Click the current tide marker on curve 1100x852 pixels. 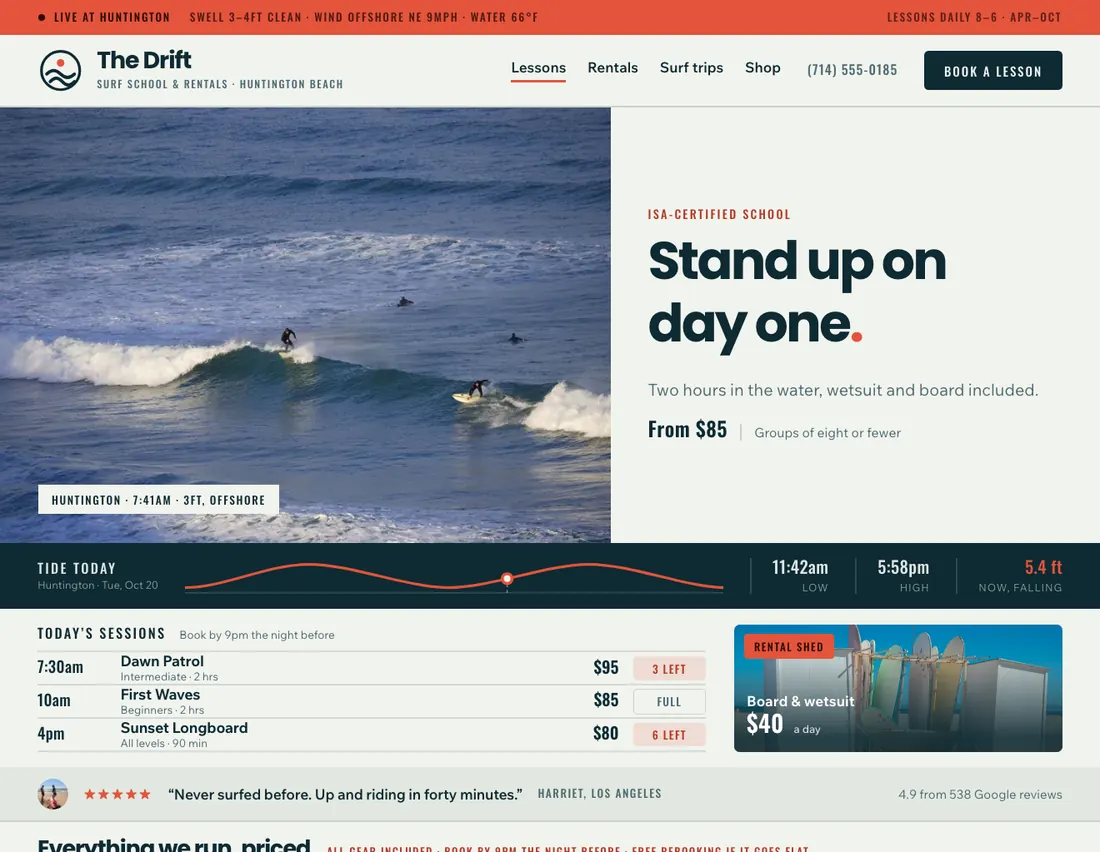[x=507, y=579]
